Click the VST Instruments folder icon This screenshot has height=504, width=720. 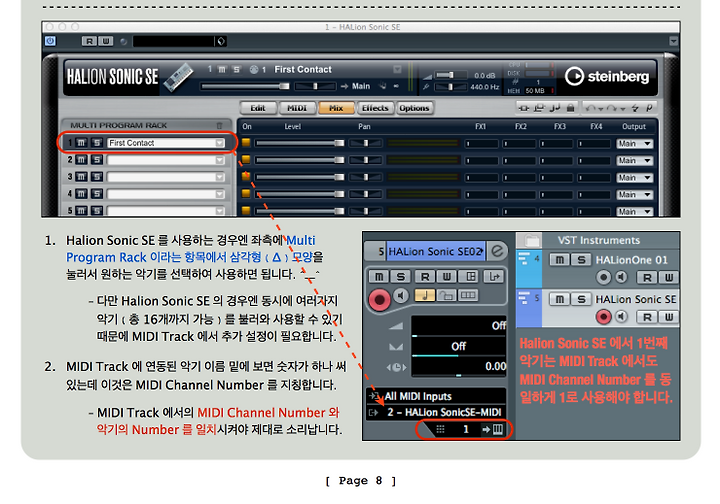tap(530, 240)
